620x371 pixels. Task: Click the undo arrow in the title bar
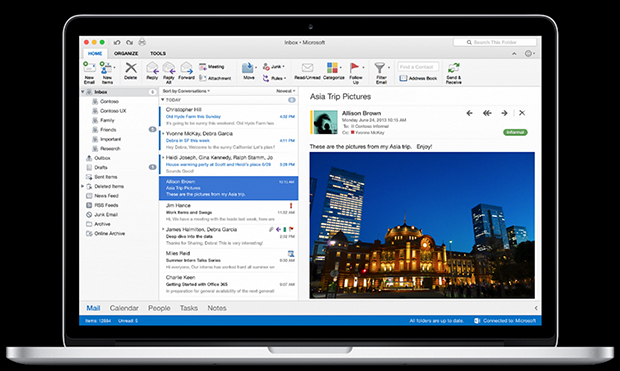[x=117, y=42]
